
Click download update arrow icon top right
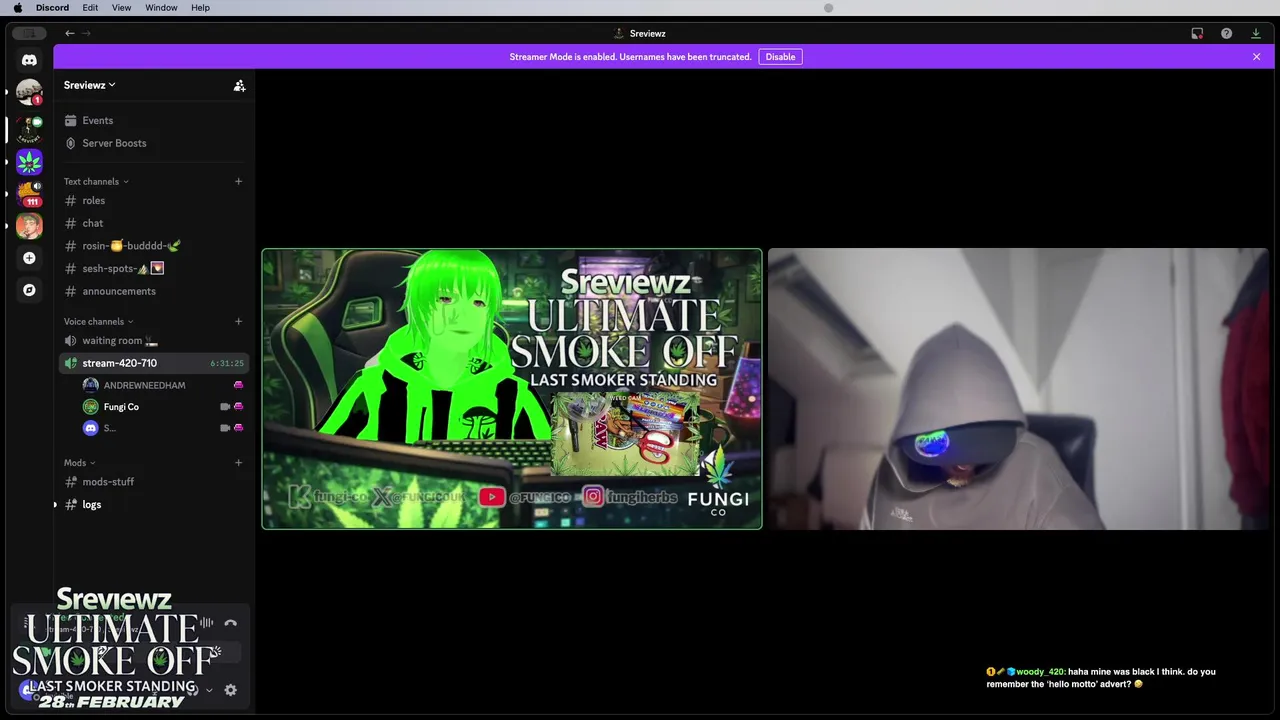point(1256,33)
